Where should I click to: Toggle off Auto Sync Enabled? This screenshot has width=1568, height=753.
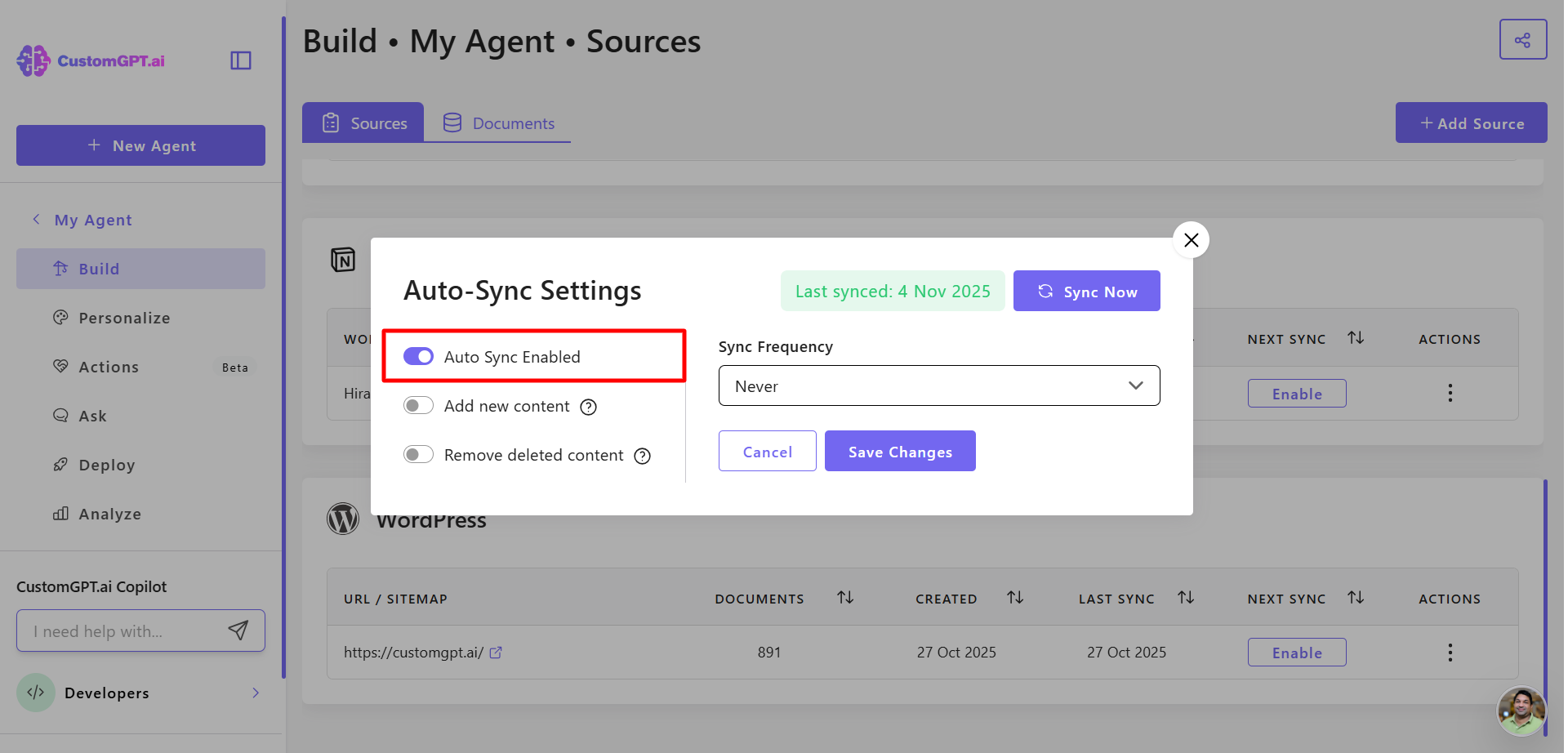coord(418,357)
